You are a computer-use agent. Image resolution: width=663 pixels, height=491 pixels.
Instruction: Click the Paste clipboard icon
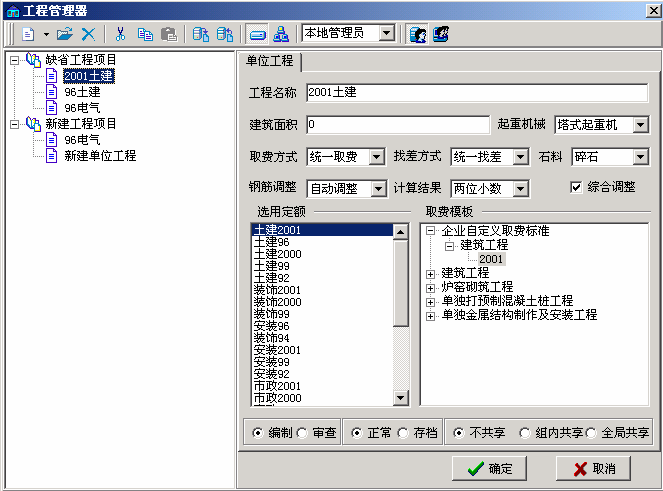click(x=169, y=34)
